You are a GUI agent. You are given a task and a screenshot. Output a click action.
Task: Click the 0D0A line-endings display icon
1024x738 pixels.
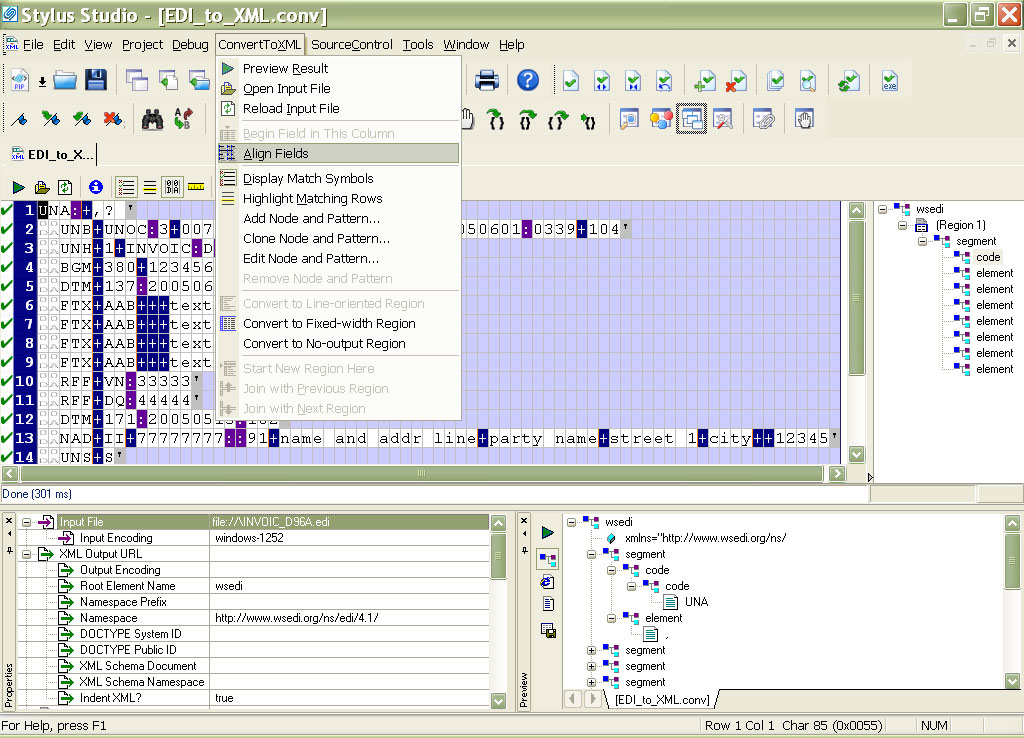pyautogui.click(x=172, y=186)
